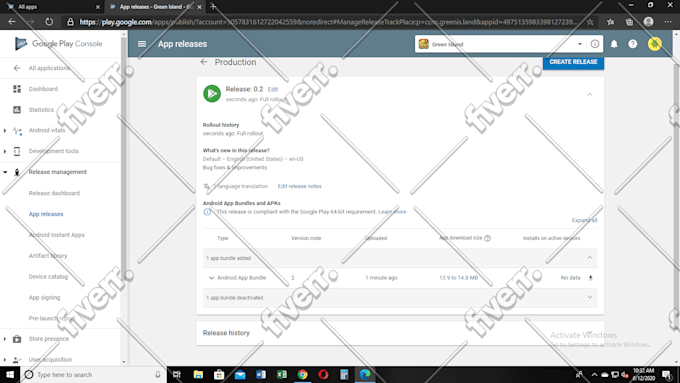The width and height of the screenshot is (680, 383).
Task: Click Expand all link
Action: point(584,220)
